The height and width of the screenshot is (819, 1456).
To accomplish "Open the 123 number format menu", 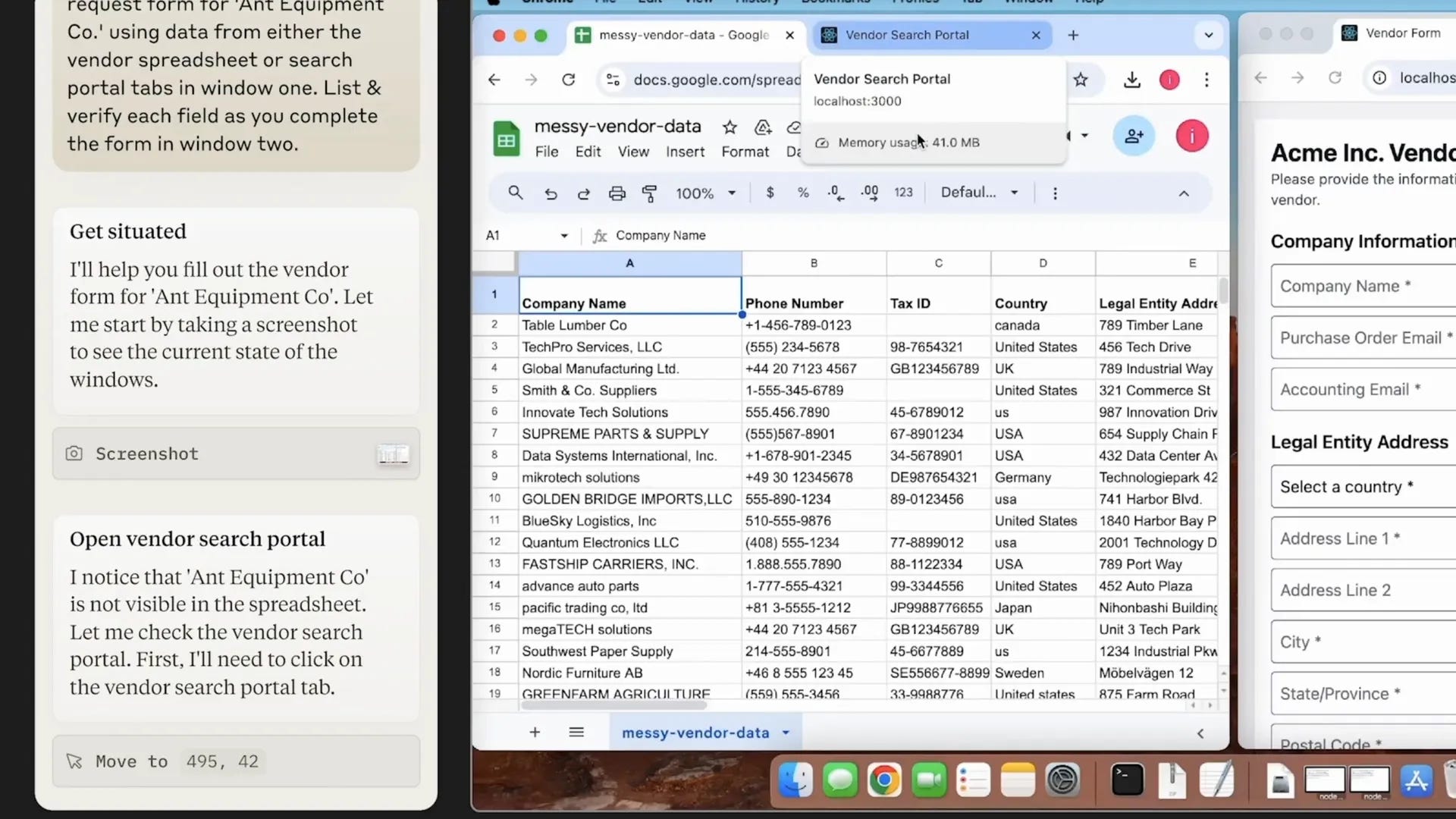I will coord(902,193).
